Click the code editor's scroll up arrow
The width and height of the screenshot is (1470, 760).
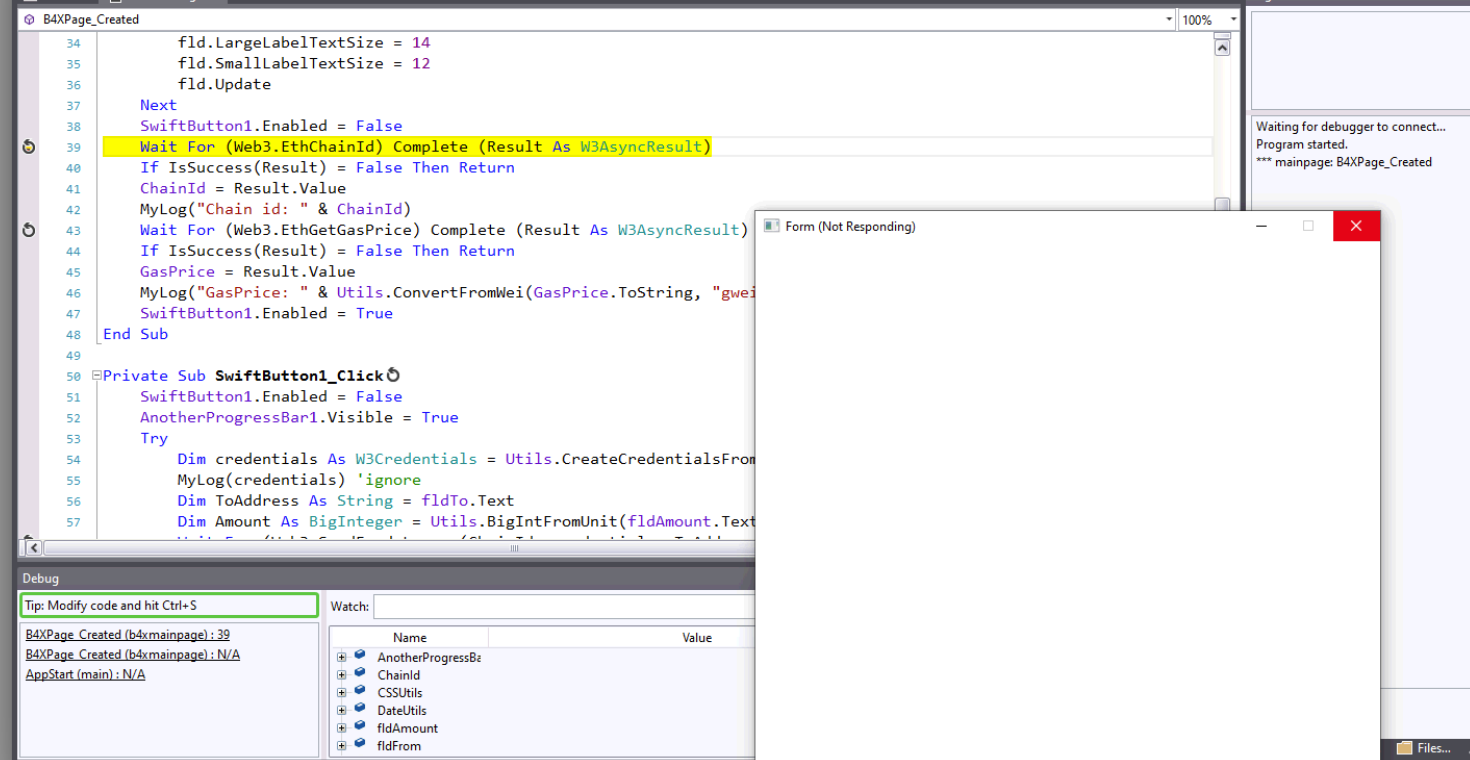click(1222, 47)
